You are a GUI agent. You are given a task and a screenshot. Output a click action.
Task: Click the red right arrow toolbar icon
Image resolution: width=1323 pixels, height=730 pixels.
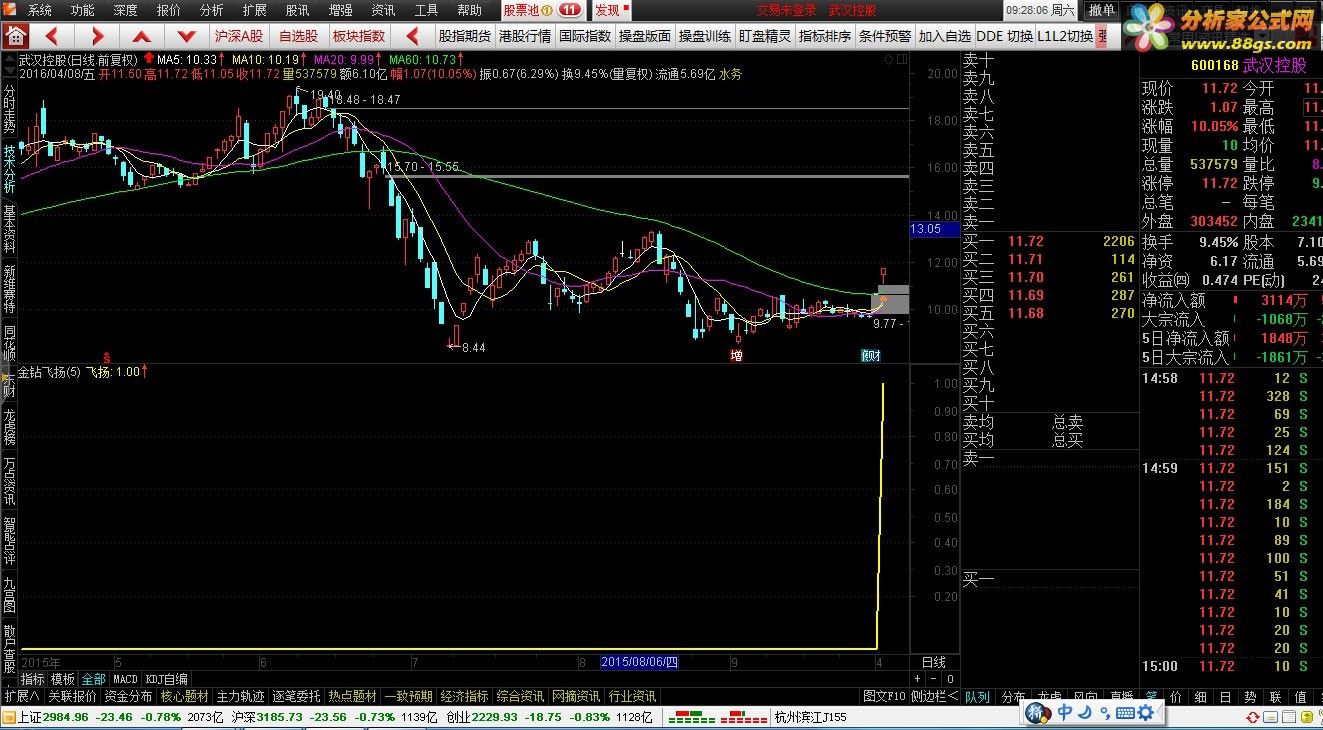[x=97, y=36]
